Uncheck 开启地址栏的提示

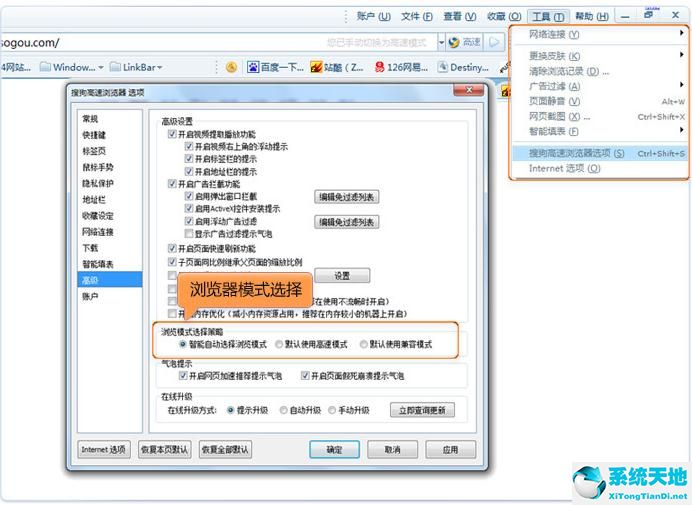tap(189, 171)
